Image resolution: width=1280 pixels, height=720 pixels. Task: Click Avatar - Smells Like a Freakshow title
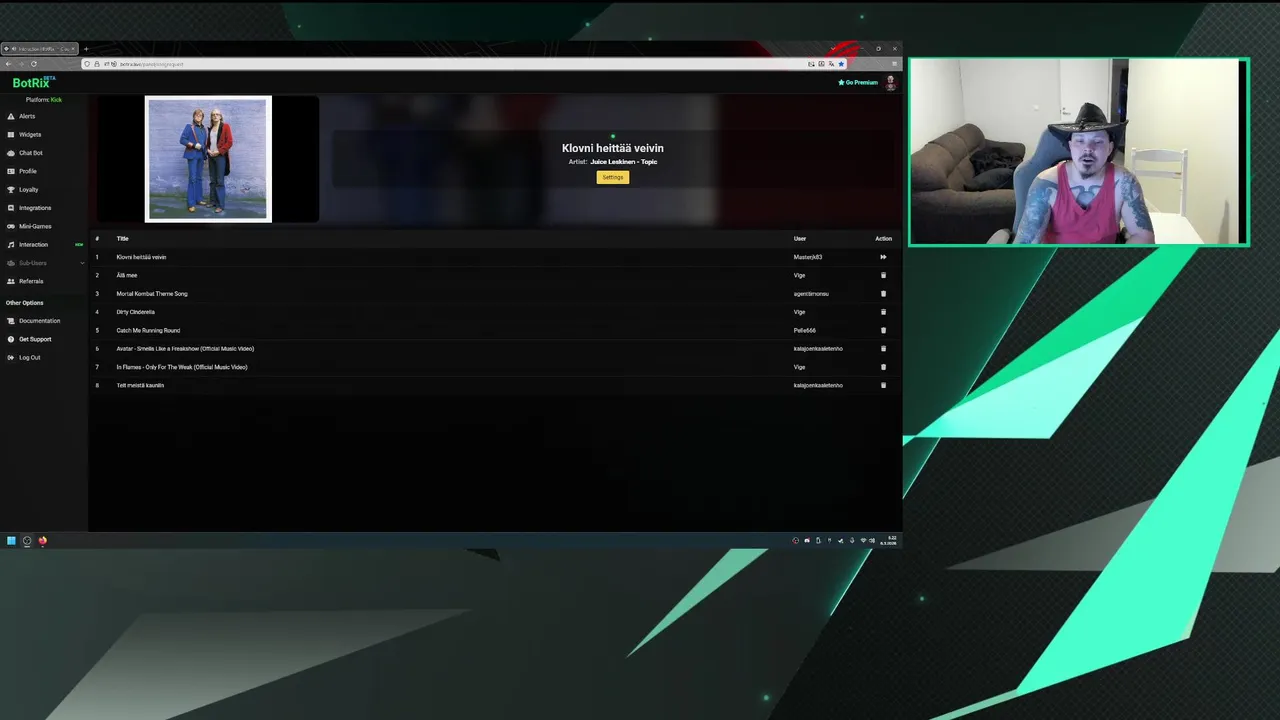(185, 349)
